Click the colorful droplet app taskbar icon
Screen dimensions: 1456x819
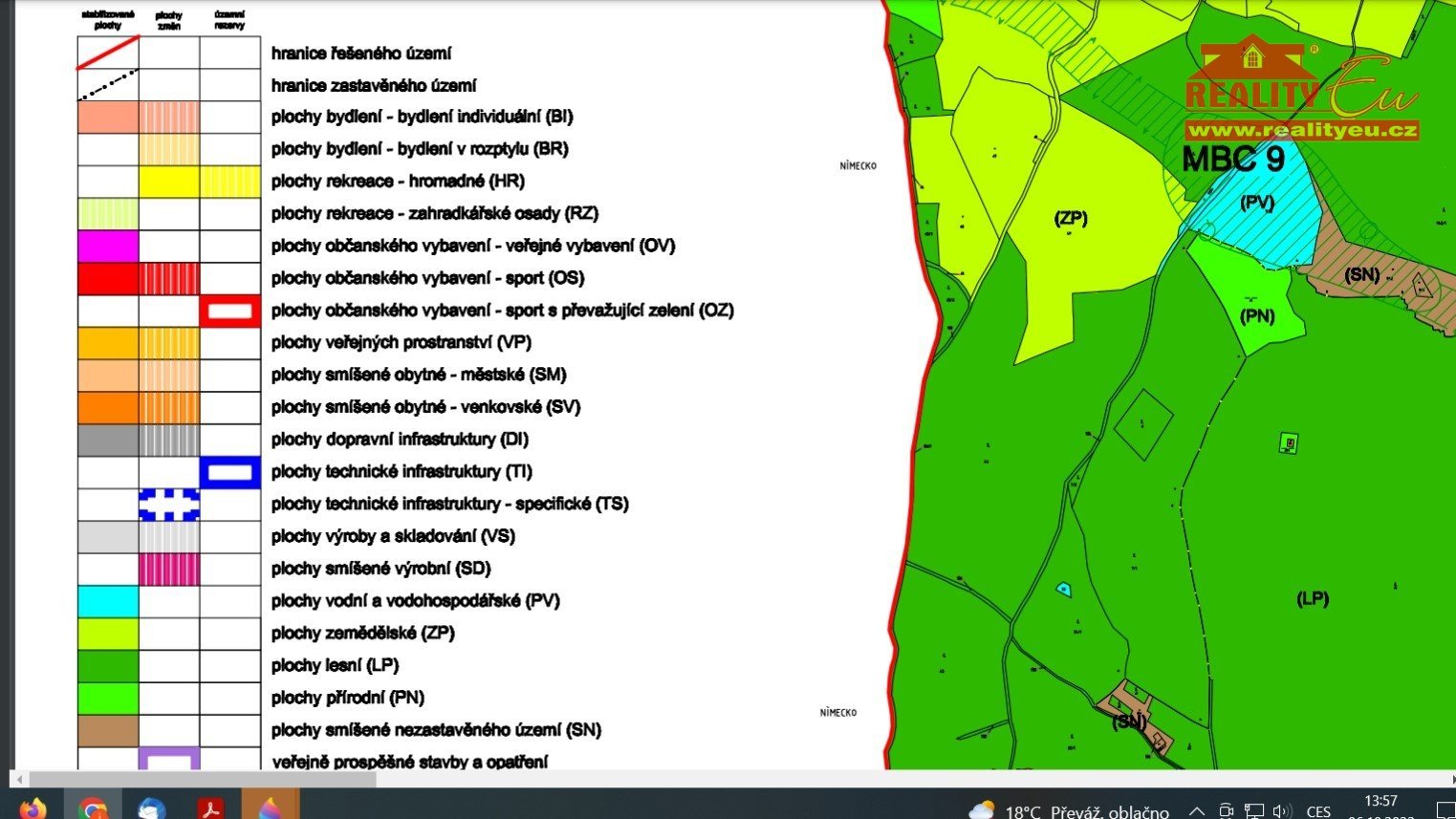[271, 808]
